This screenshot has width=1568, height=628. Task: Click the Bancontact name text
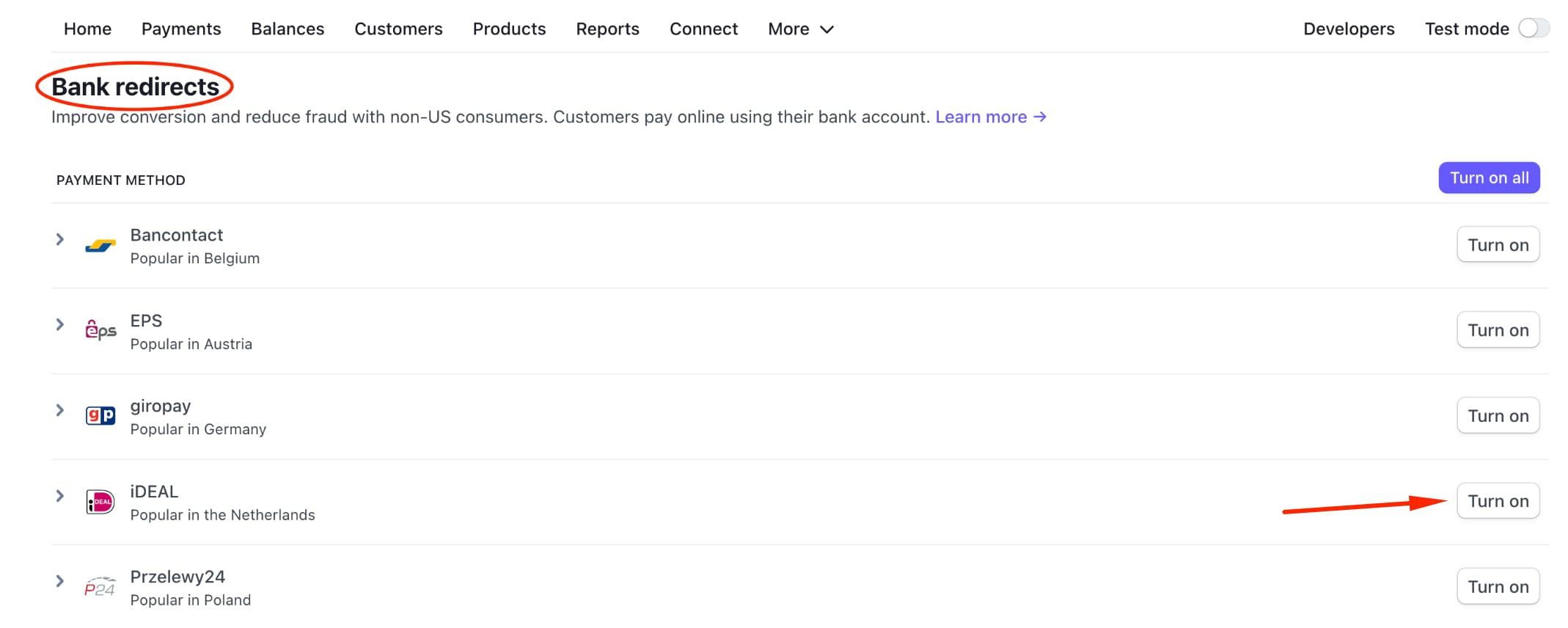click(x=177, y=235)
